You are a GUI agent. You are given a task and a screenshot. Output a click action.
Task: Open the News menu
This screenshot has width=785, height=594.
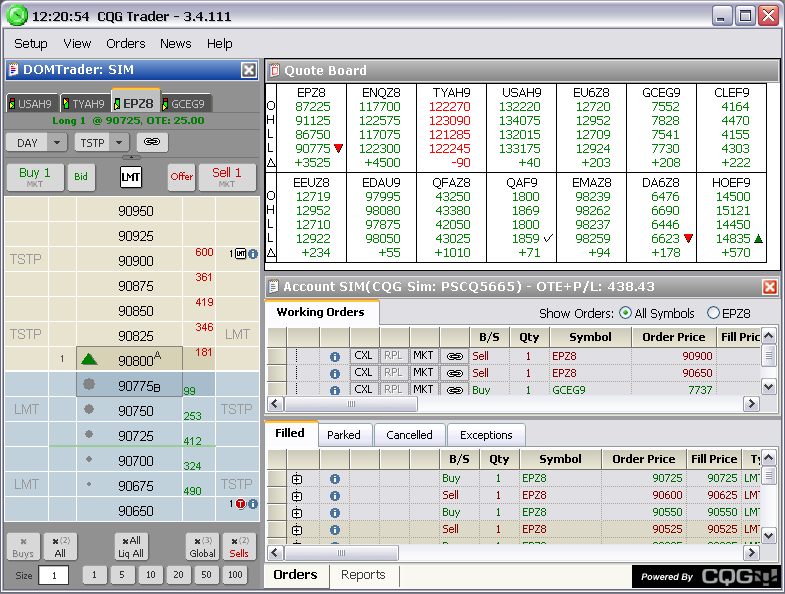(x=176, y=44)
